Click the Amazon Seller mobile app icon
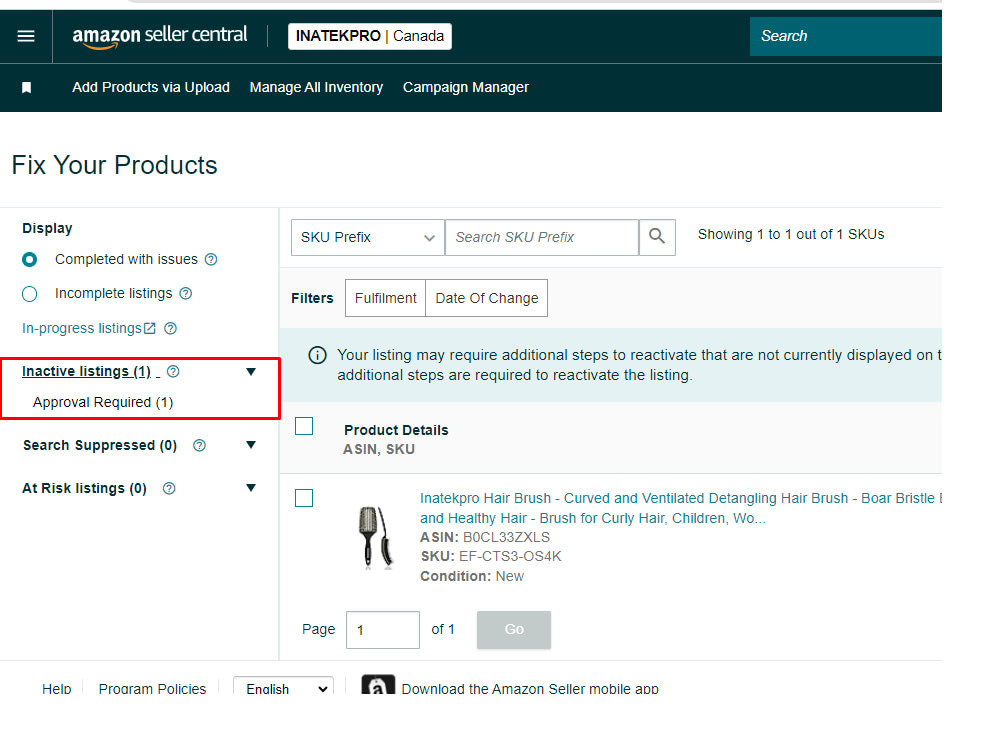The height and width of the screenshot is (750, 1000). point(378,686)
